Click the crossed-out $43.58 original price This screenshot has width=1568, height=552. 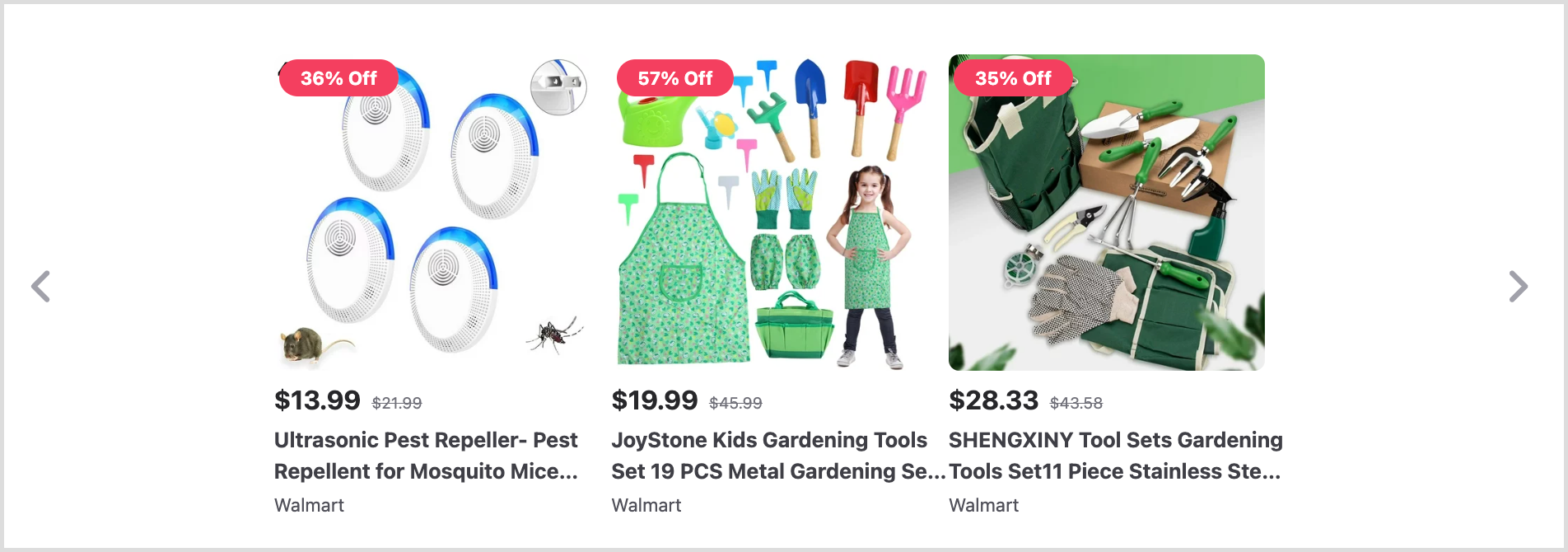1076,403
